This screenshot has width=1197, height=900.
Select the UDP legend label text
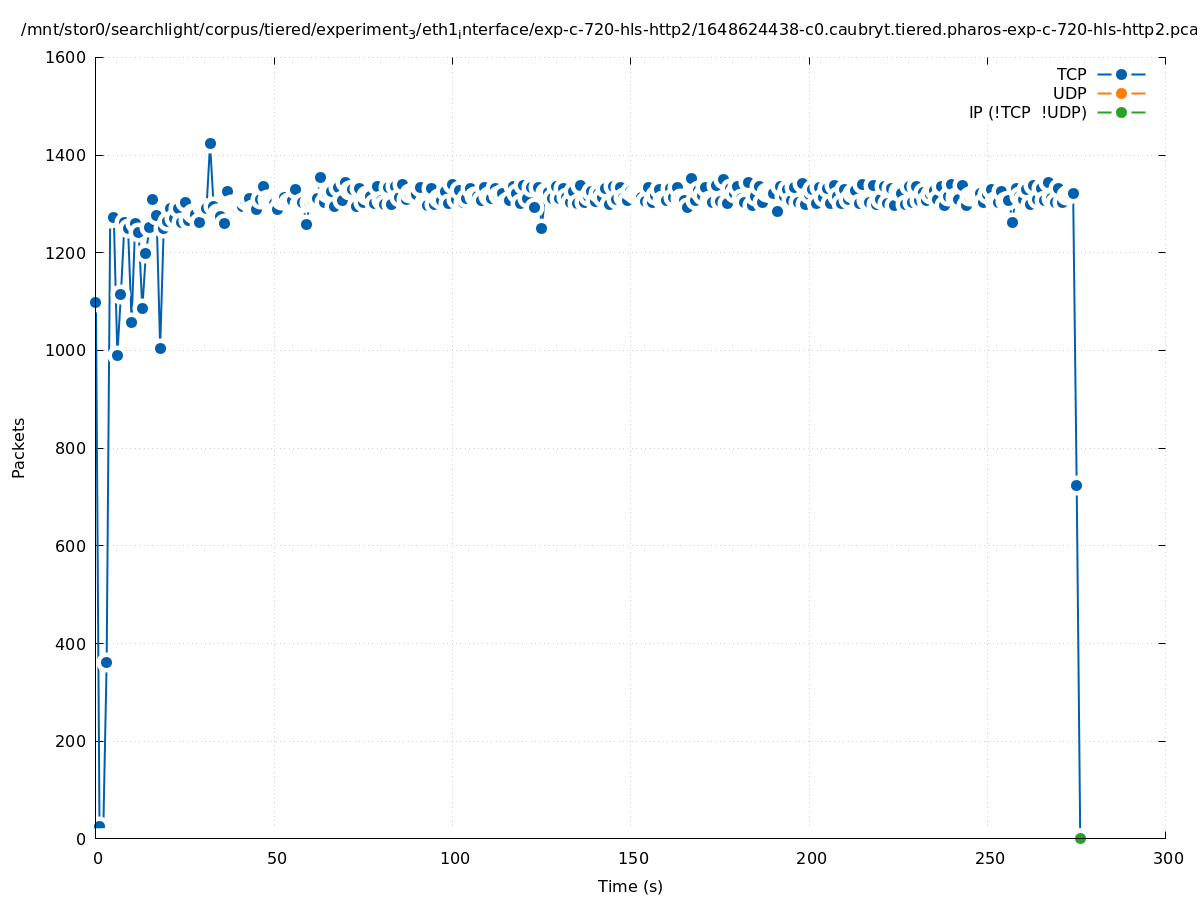(1069, 93)
